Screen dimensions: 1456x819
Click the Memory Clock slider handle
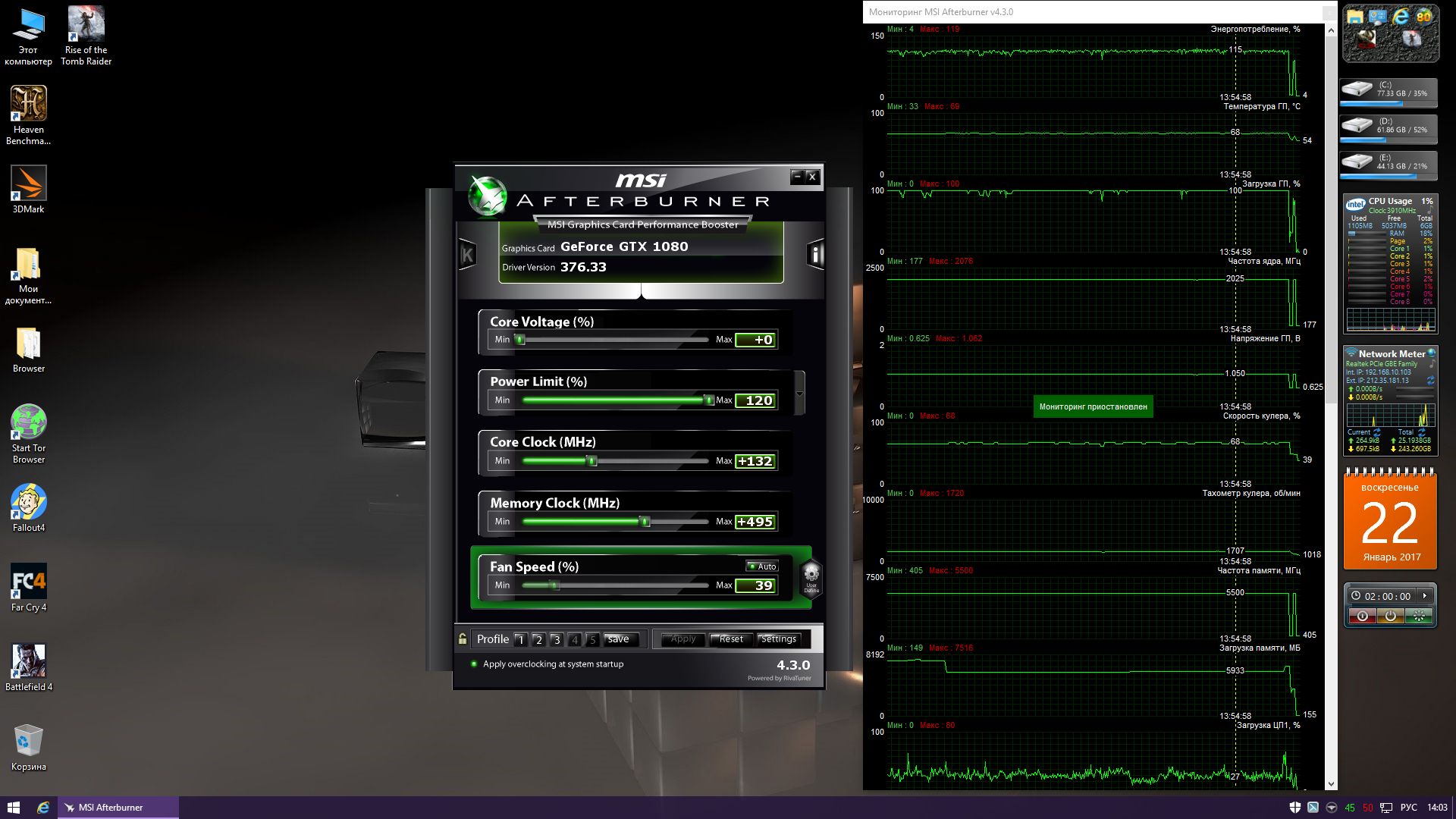tap(645, 522)
